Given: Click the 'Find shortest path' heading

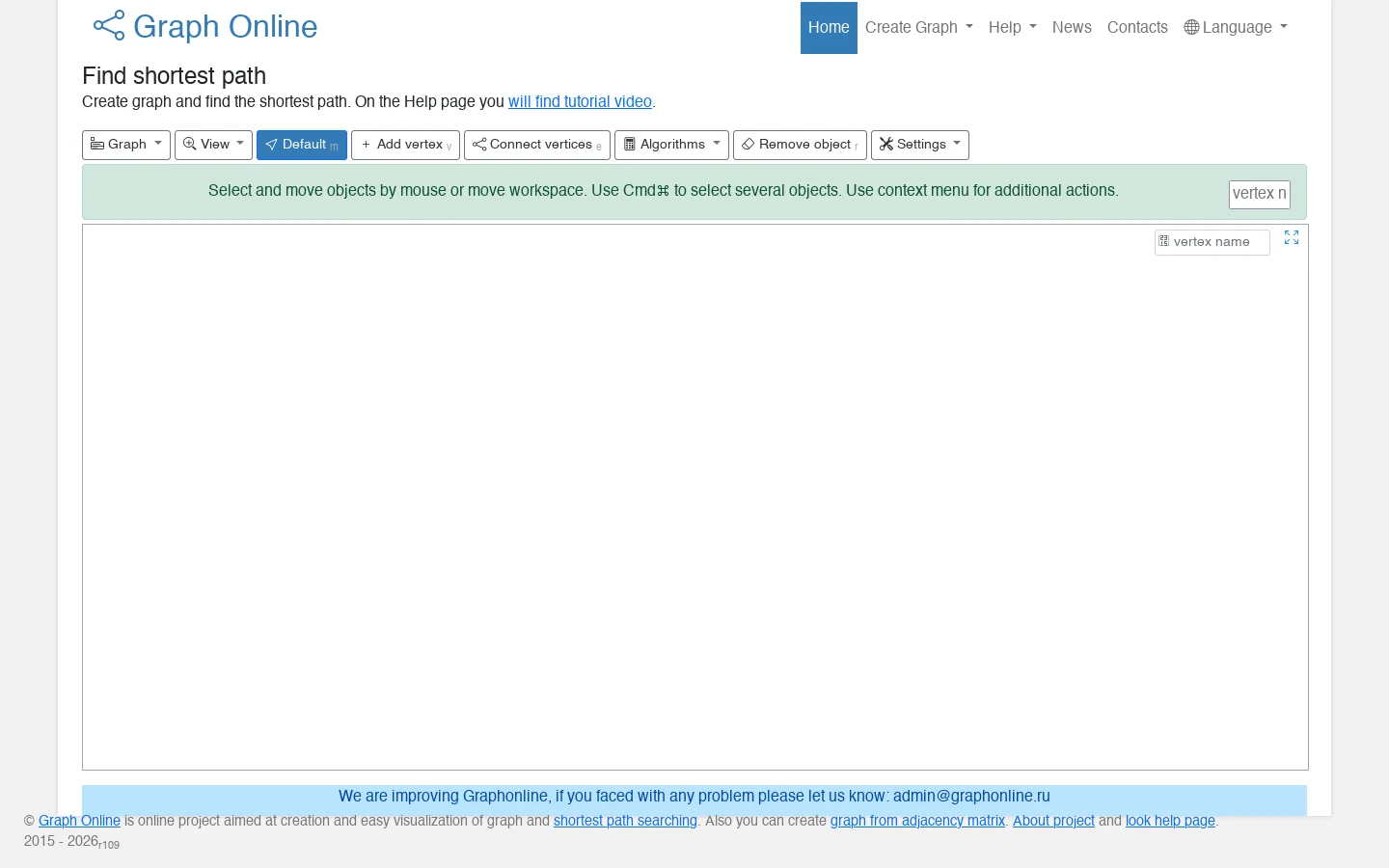Looking at the screenshot, I should click(174, 76).
